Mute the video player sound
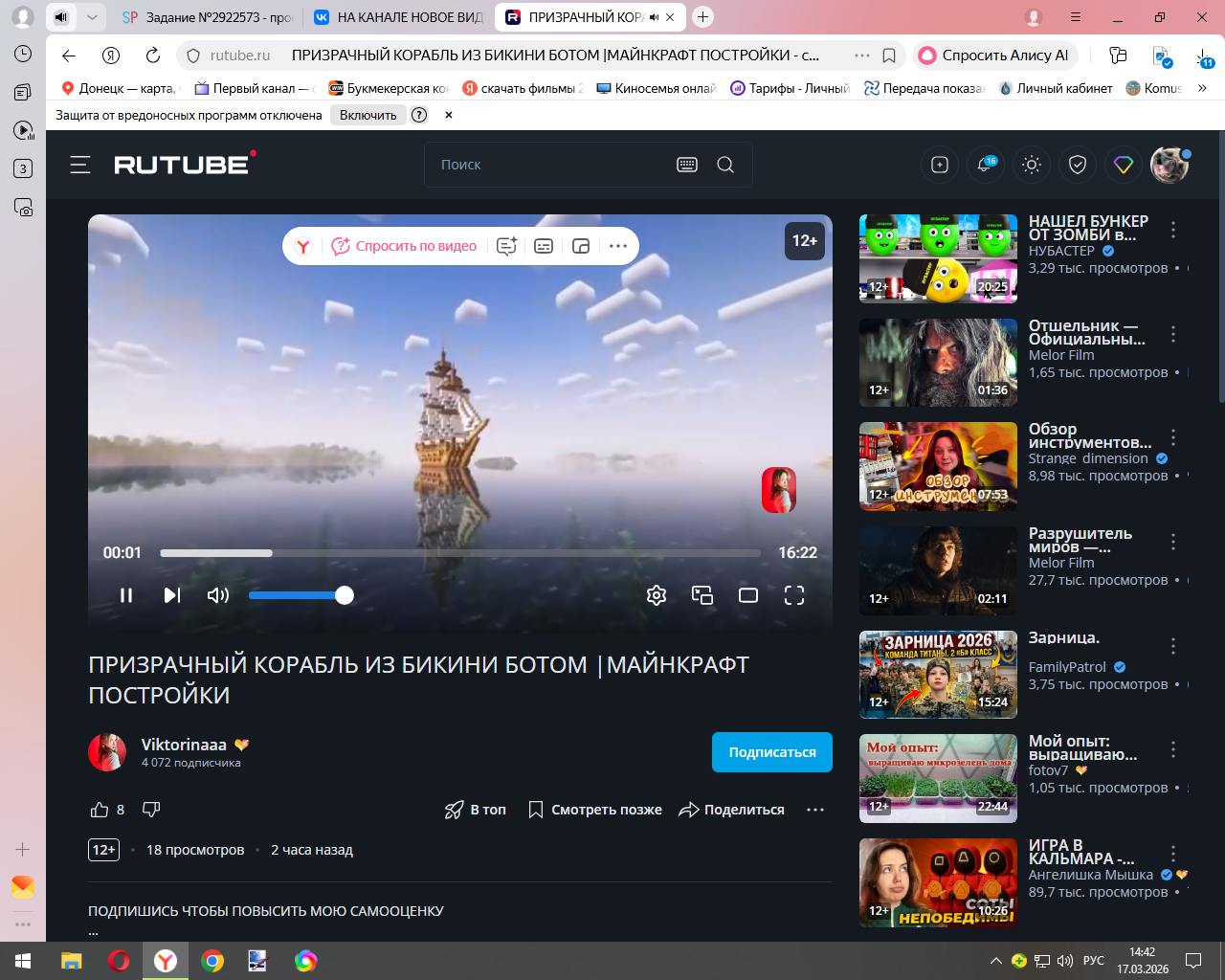The height and width of the screenshot is (980, 1225). pos(218,595)
